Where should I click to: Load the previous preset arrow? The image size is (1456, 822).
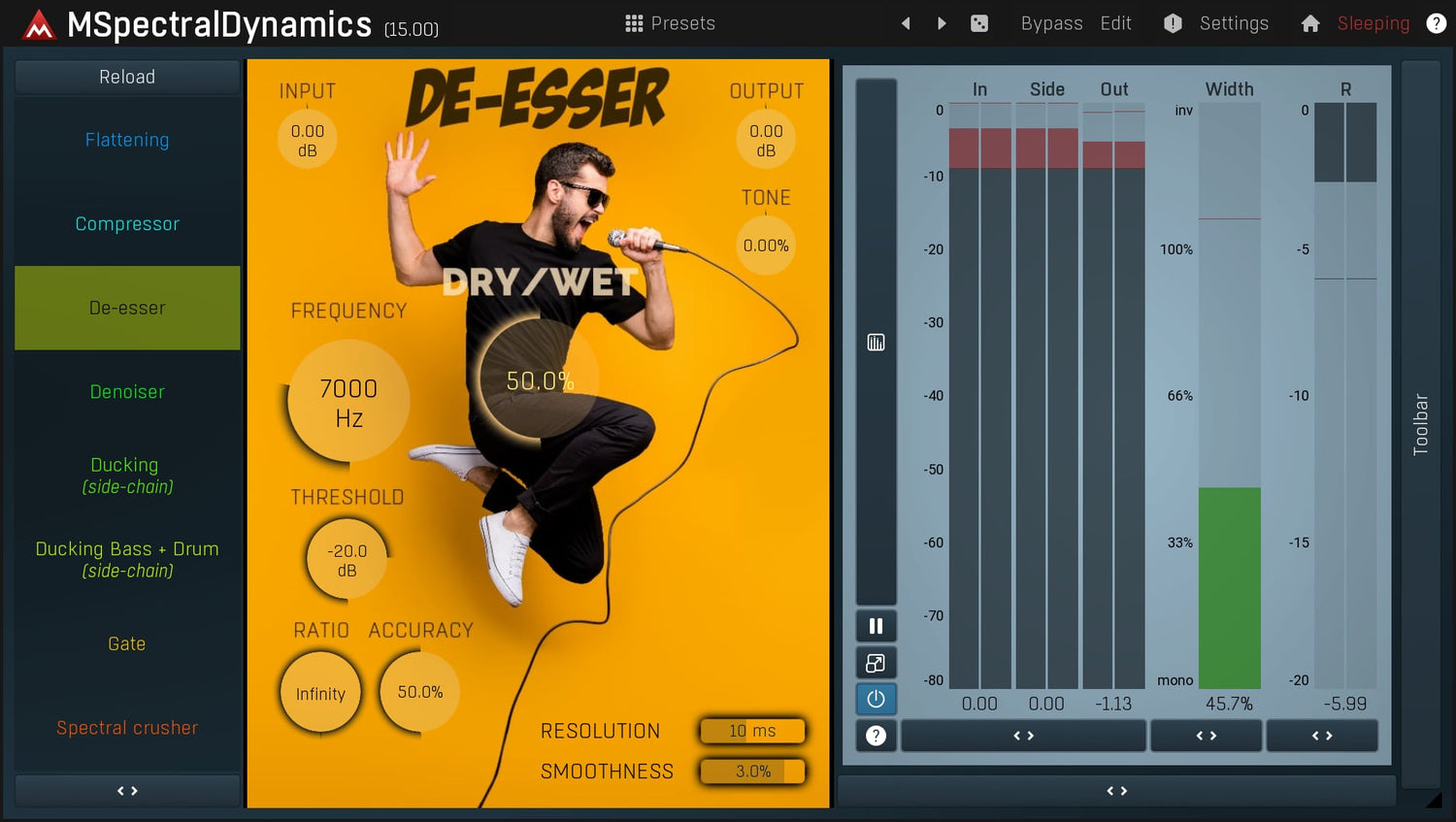(x=906, y=23)
